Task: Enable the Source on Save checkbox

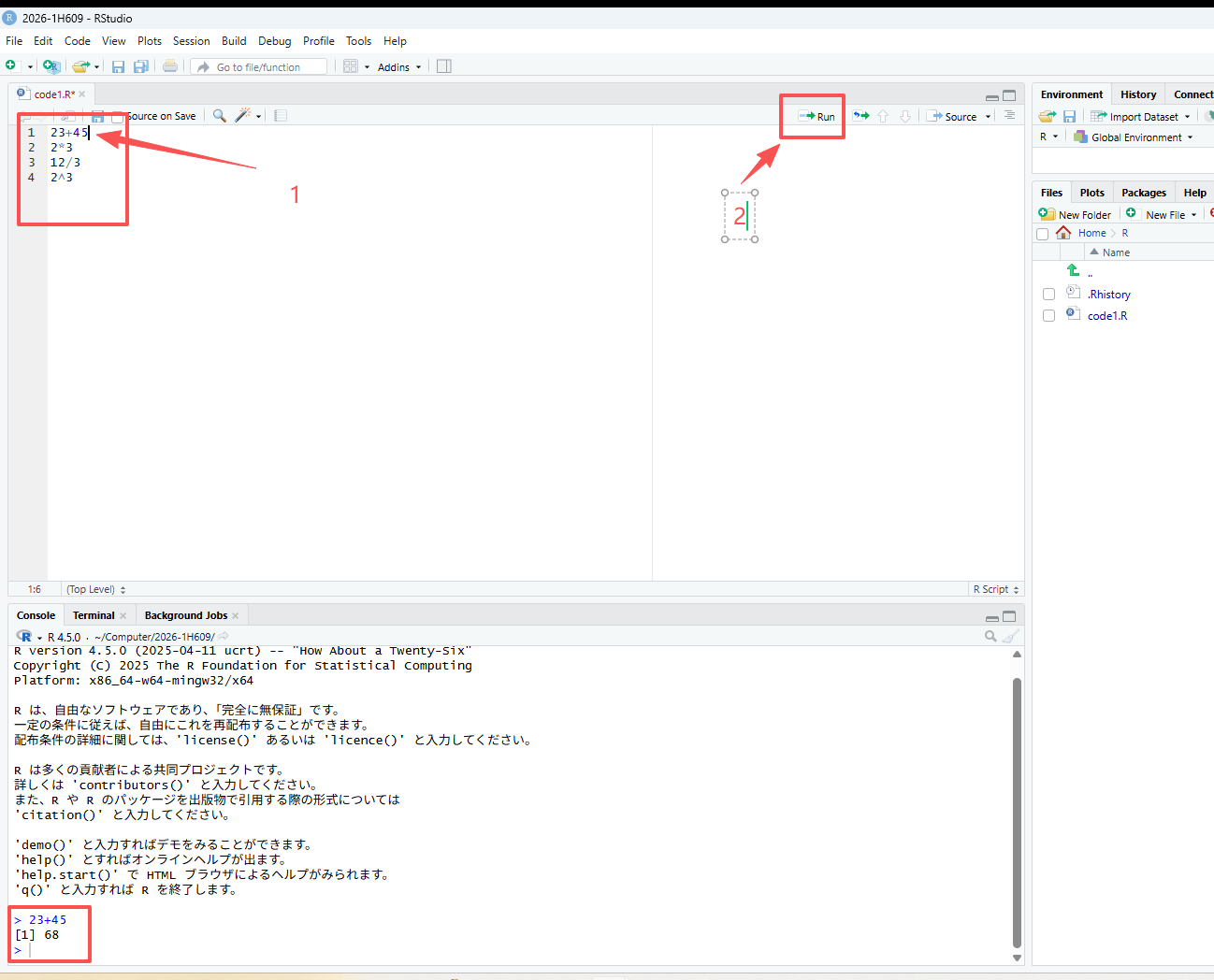Action: point(118,117)
